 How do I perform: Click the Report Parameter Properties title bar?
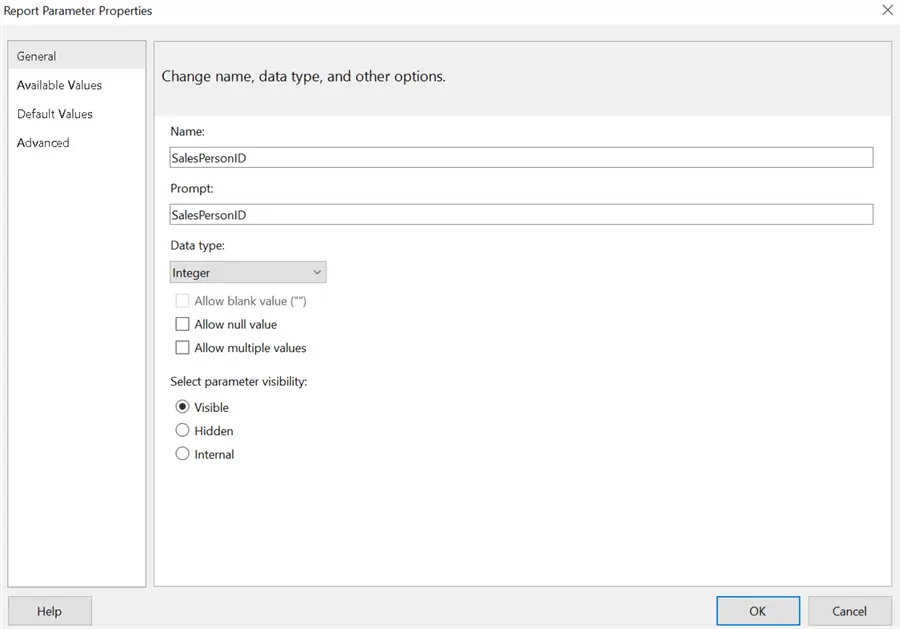point(400,11)
